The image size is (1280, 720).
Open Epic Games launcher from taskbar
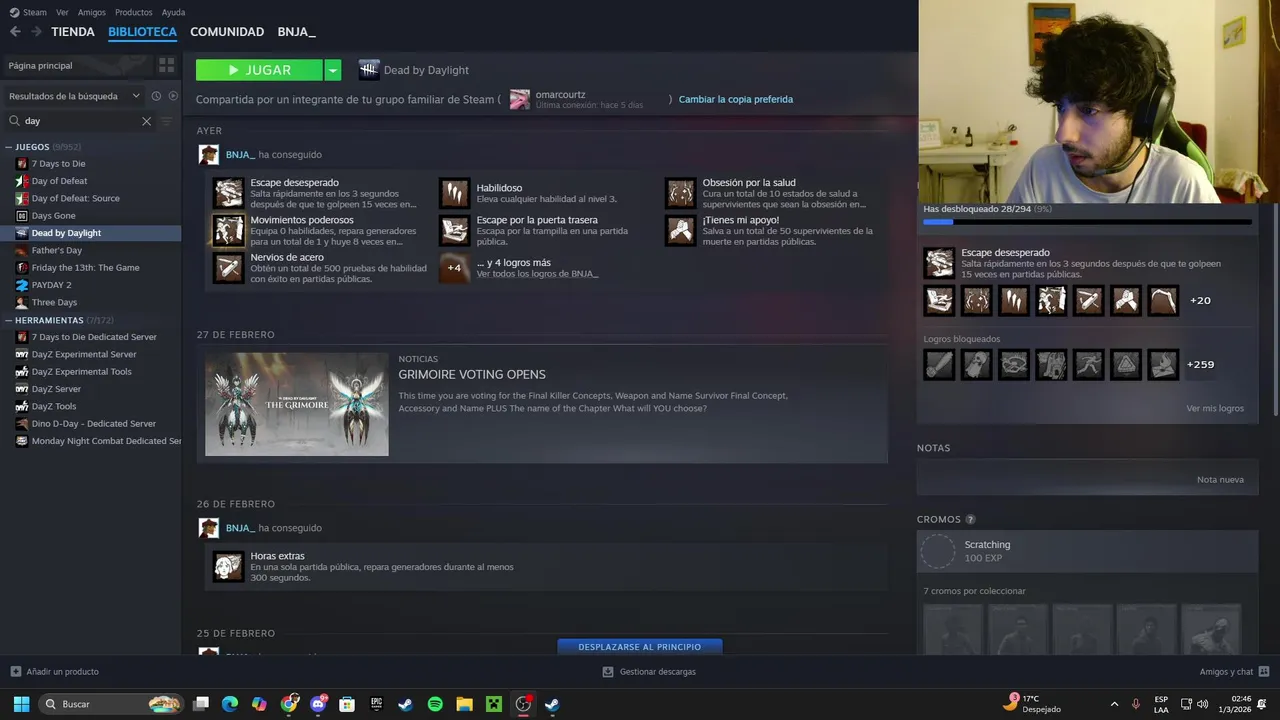(377, 704)
